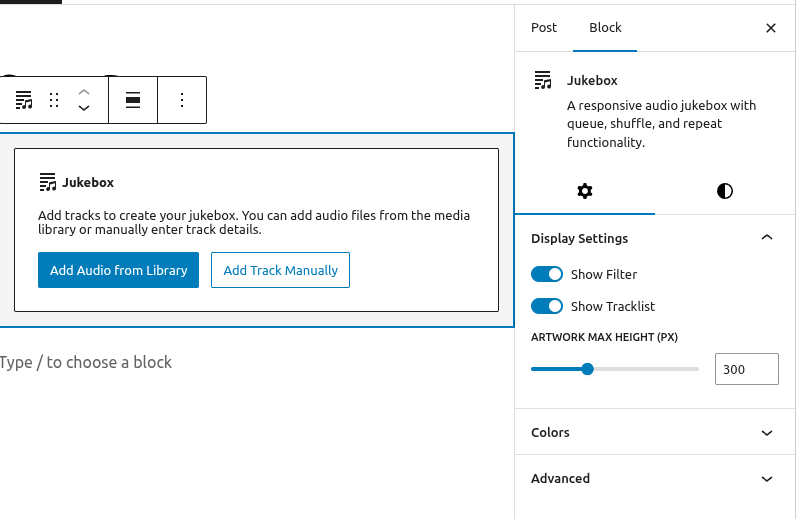Turn off the Show Tracklist toggle
The width and height of the screenshot is (796, 519).
[x=547, y=306]
